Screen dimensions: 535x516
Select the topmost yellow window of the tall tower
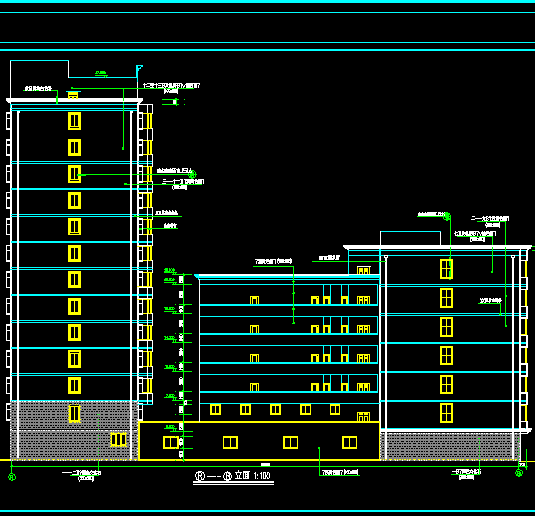[x=74, y=121]
